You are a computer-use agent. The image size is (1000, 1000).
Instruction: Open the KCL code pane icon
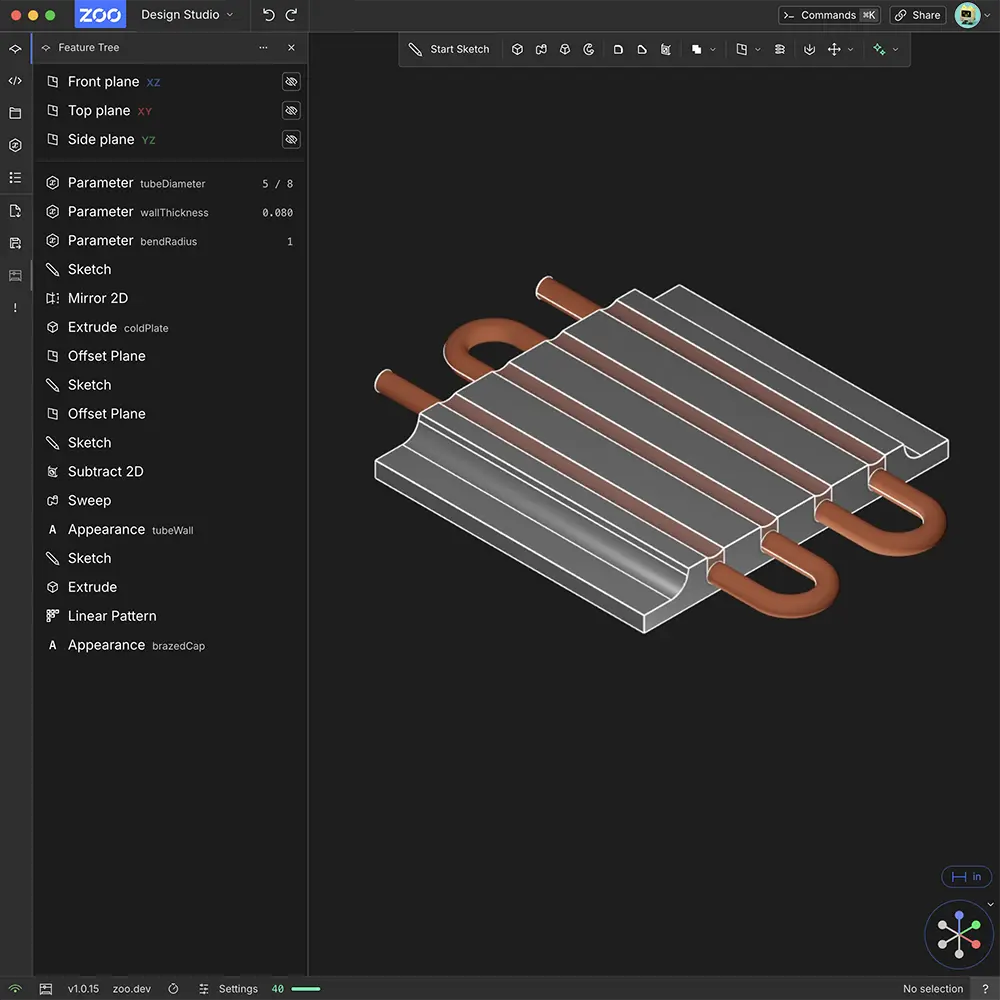pyautogui.click(x=15, y=81)
